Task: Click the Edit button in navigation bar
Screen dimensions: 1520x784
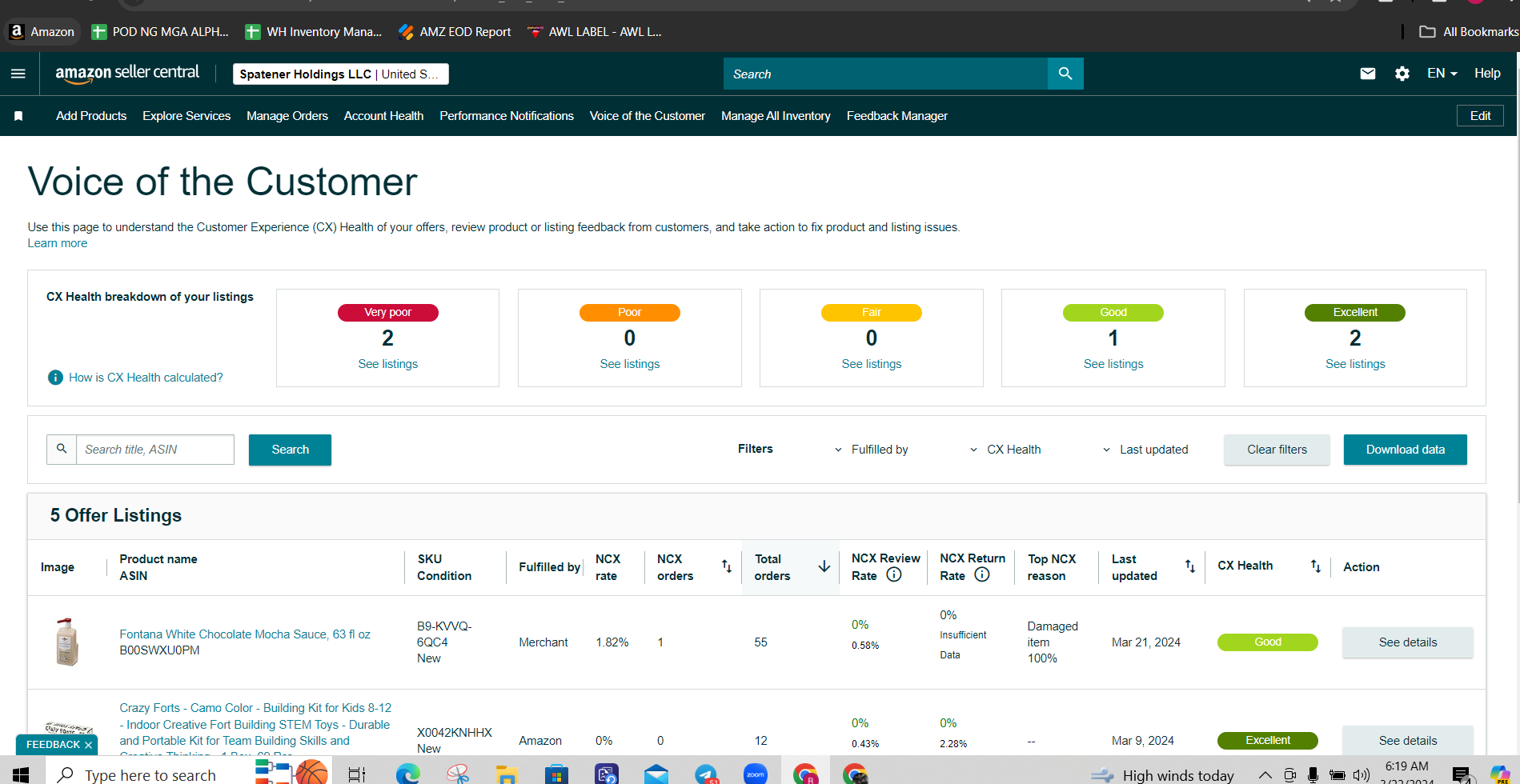Action: 1480,116
